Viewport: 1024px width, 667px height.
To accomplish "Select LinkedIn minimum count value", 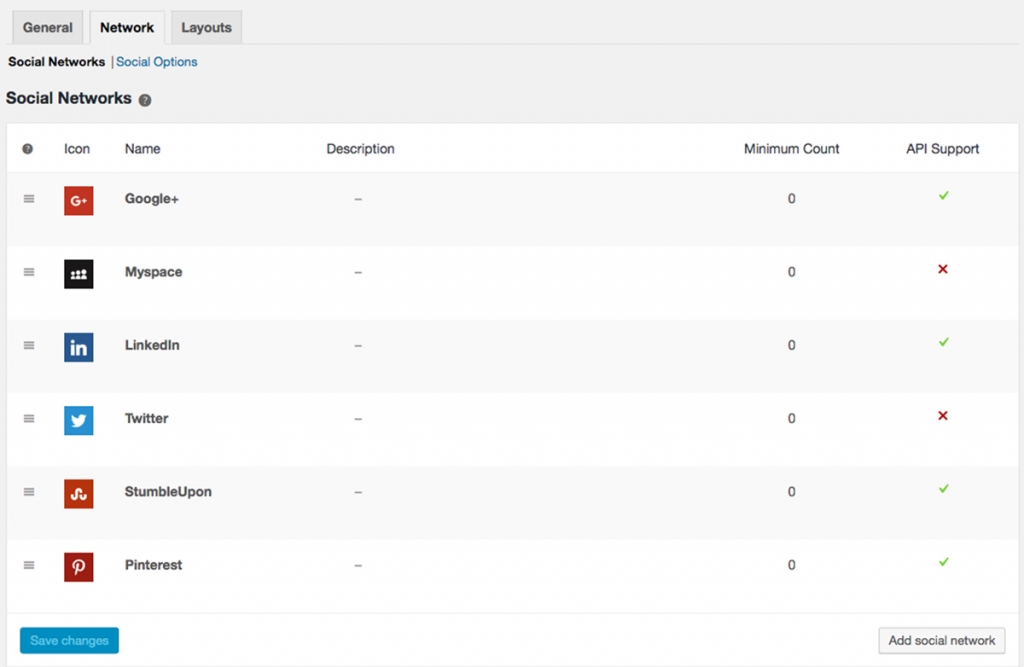I will [x=791, y=345].
